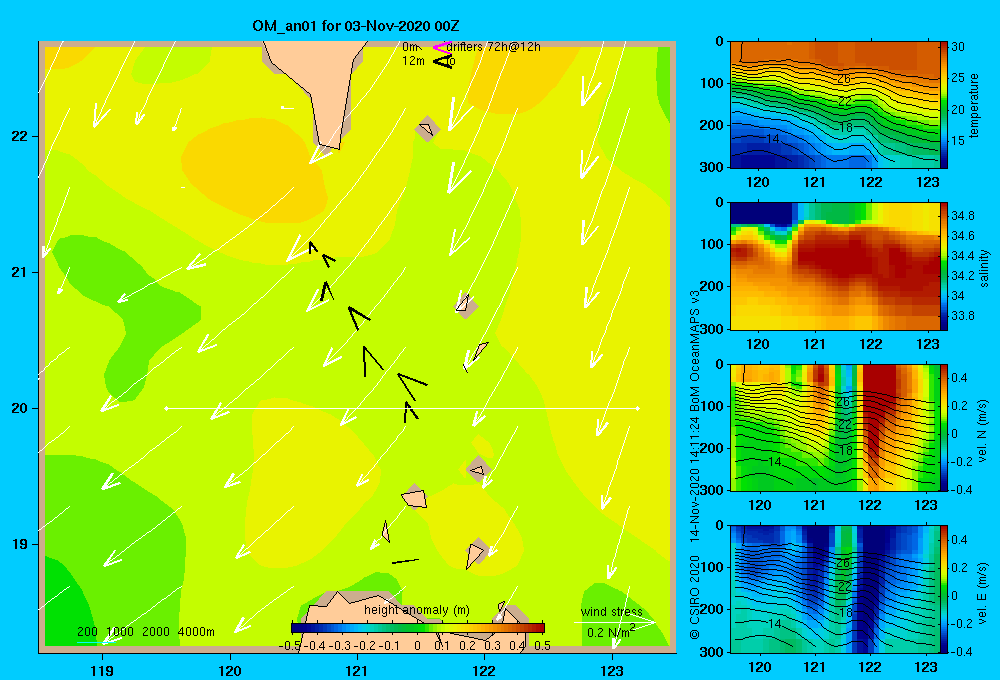Click the 'salinity' colorbar label
This screenshot has height=680, width=1000.
985,269
